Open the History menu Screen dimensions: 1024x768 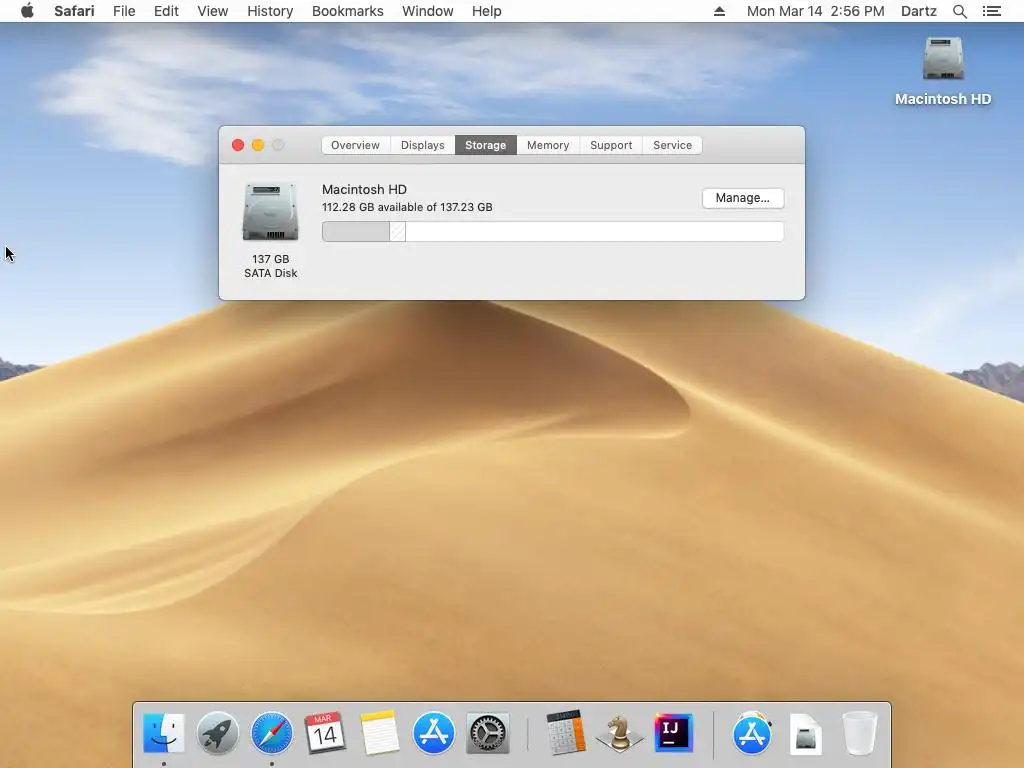point(270,11)
